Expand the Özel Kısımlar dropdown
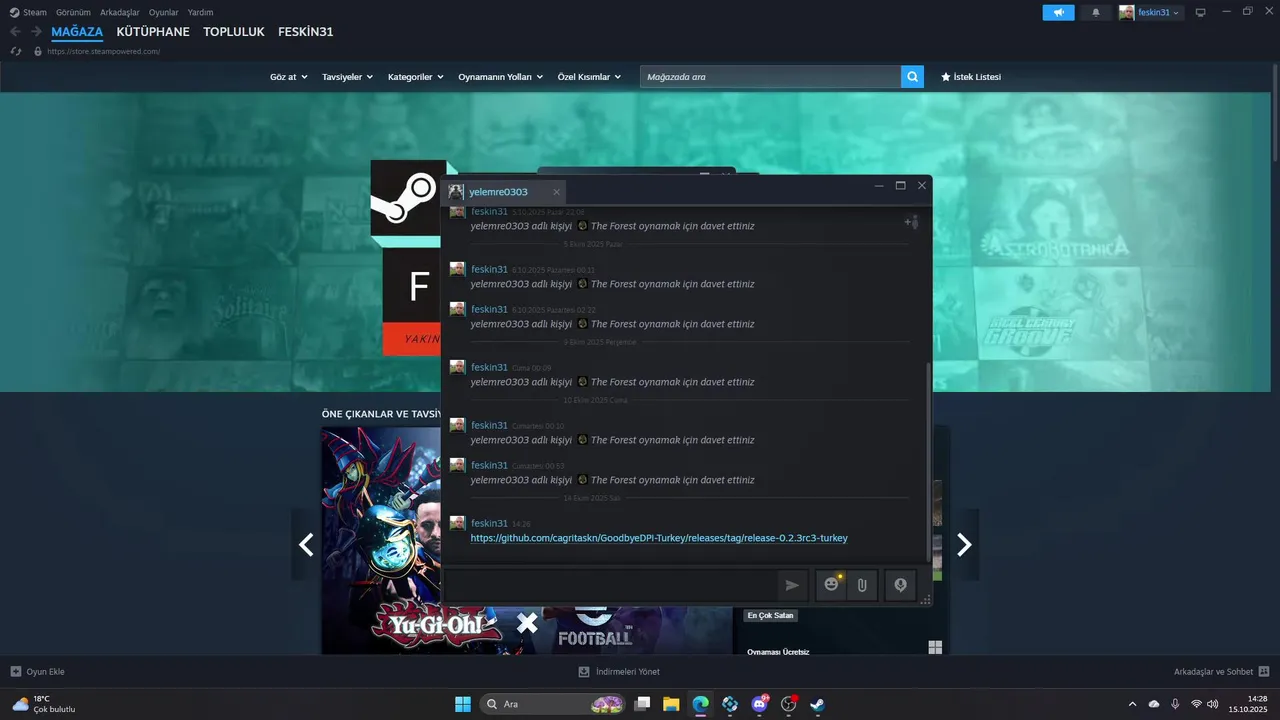This screenshot has height=720, width=1280. 589,77
